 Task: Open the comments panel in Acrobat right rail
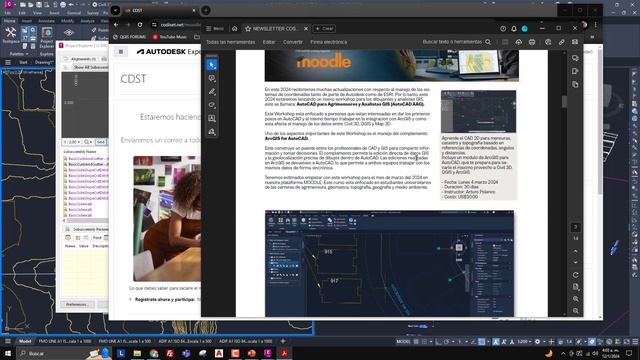pyautogui.click(x=575, y=58)
